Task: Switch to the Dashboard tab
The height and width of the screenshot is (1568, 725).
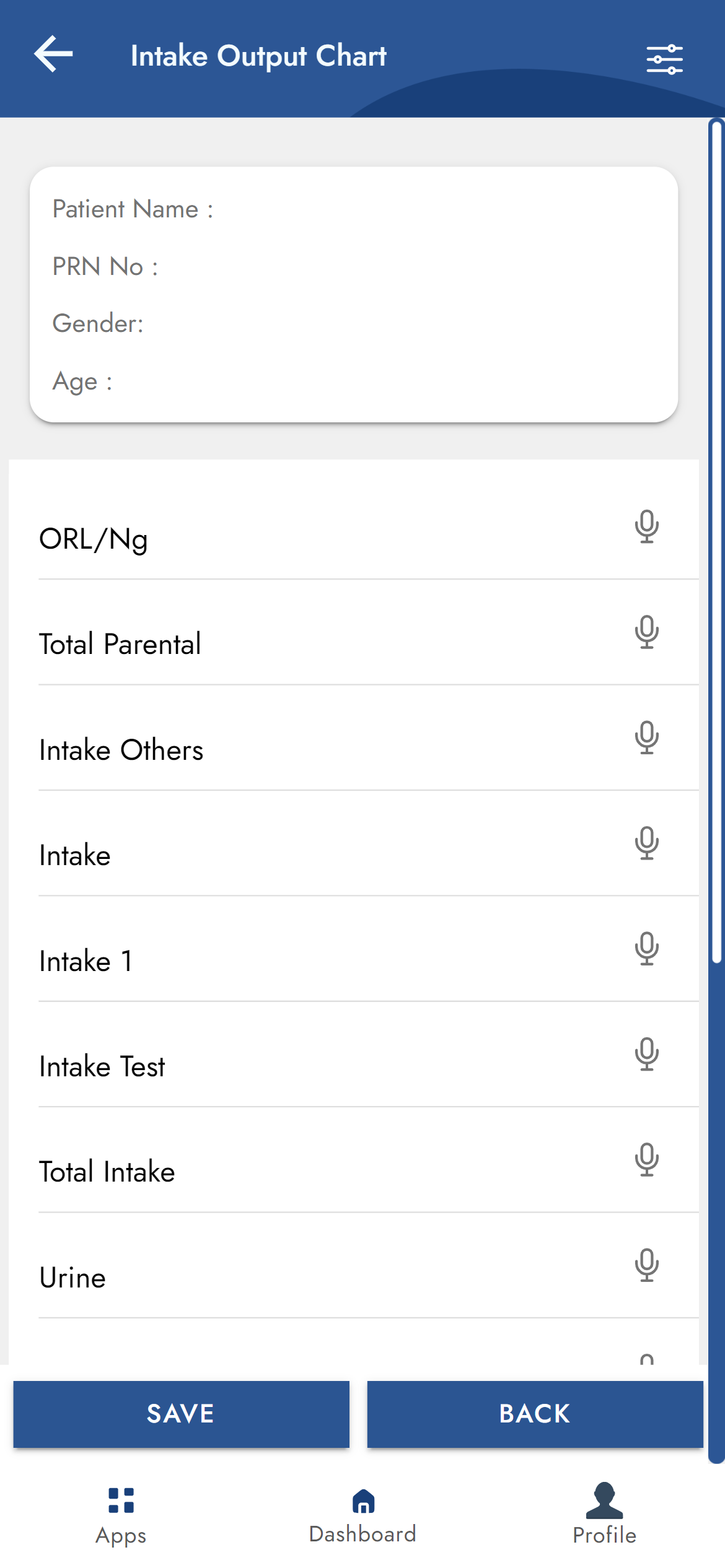Action: (362, 1516)
